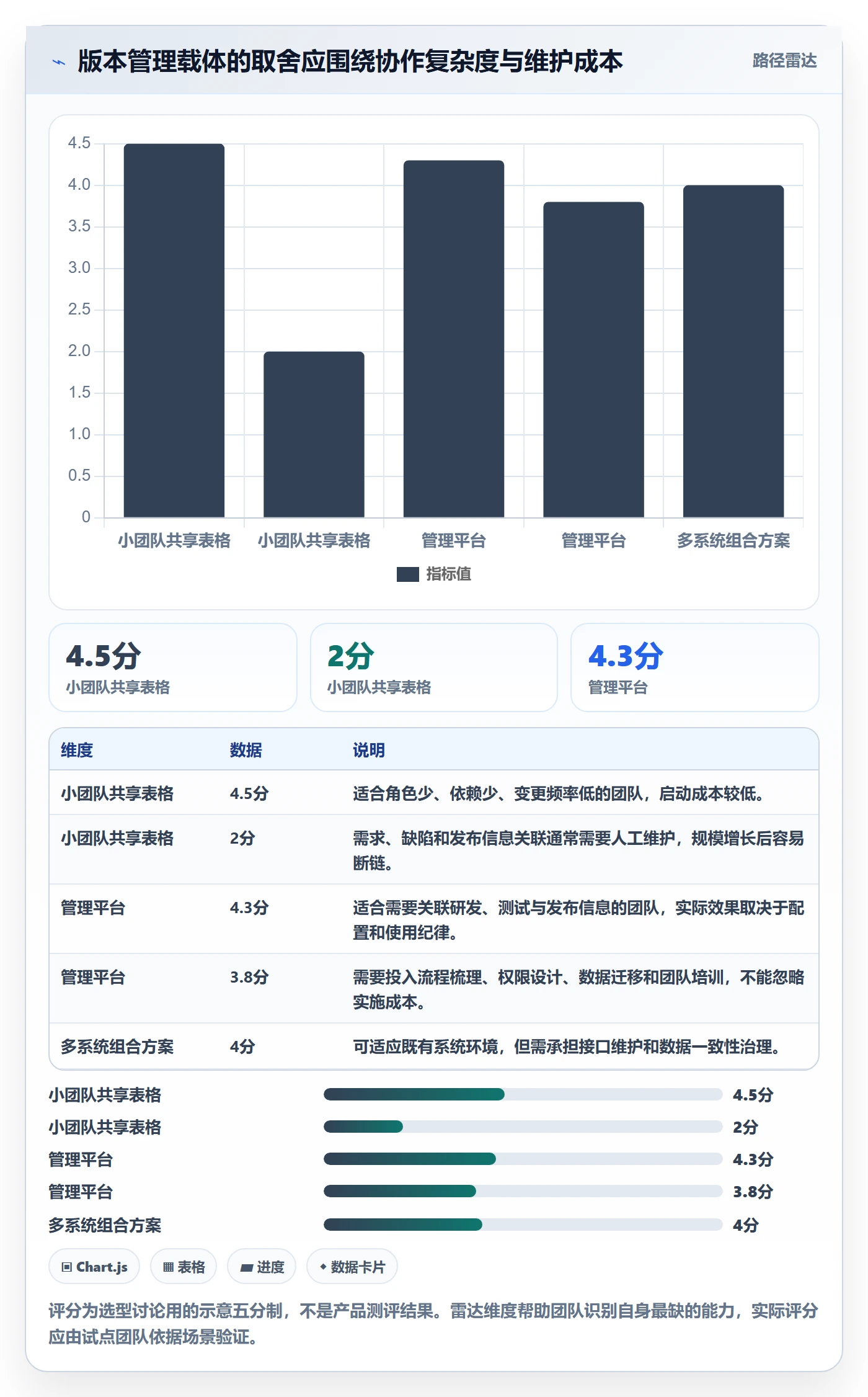Click the progress bar labeled 3.8分

coord(523,1191)
